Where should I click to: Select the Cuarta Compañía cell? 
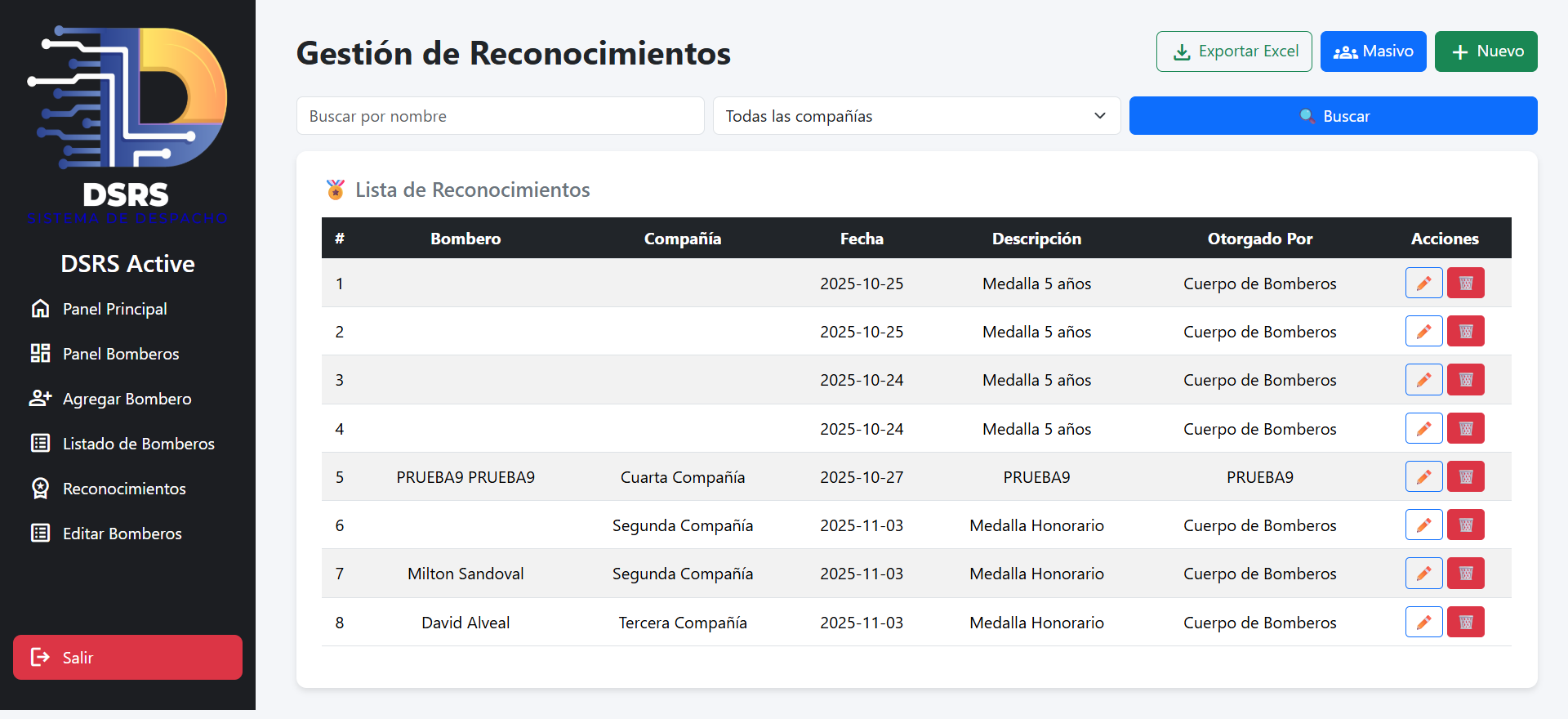(683, 477)
